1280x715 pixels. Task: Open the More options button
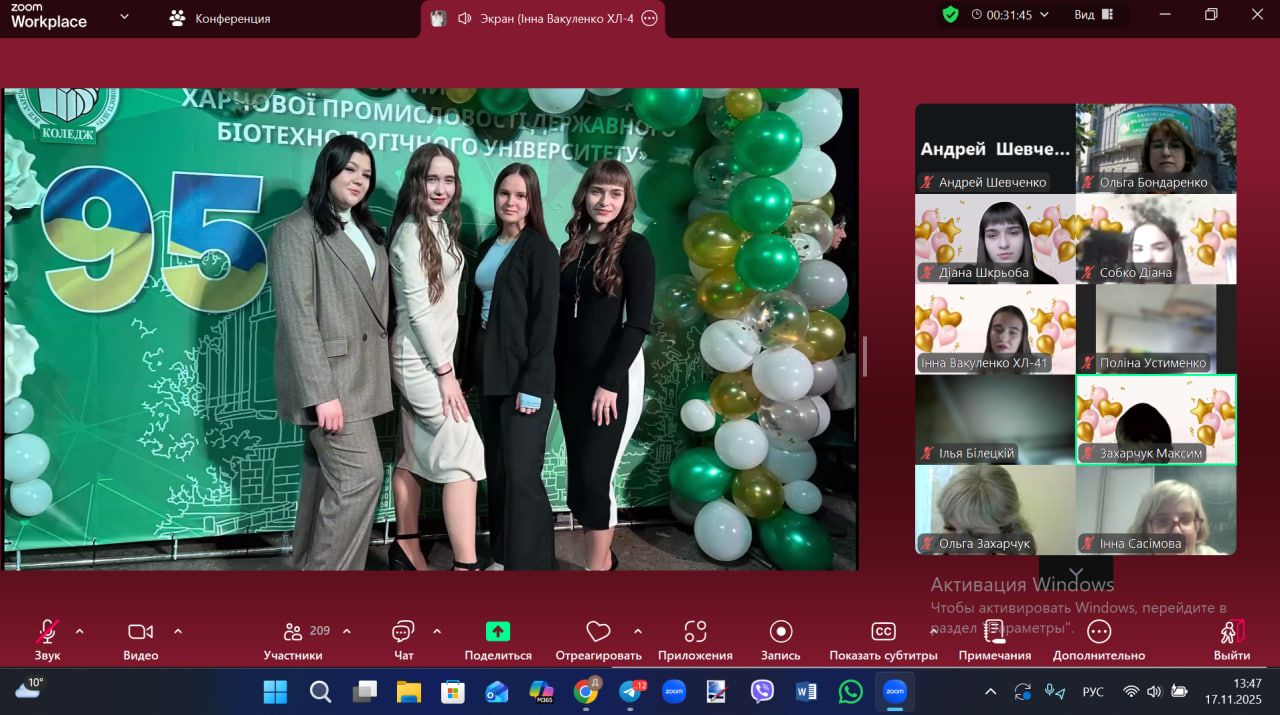(x=1098, y=632)
